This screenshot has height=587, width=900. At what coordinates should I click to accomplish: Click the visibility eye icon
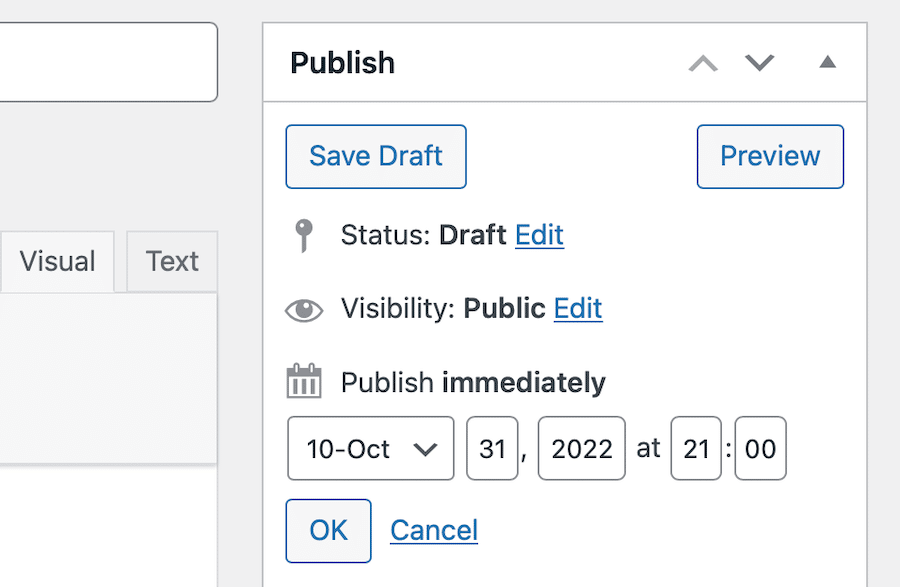(x=304, y=310)
